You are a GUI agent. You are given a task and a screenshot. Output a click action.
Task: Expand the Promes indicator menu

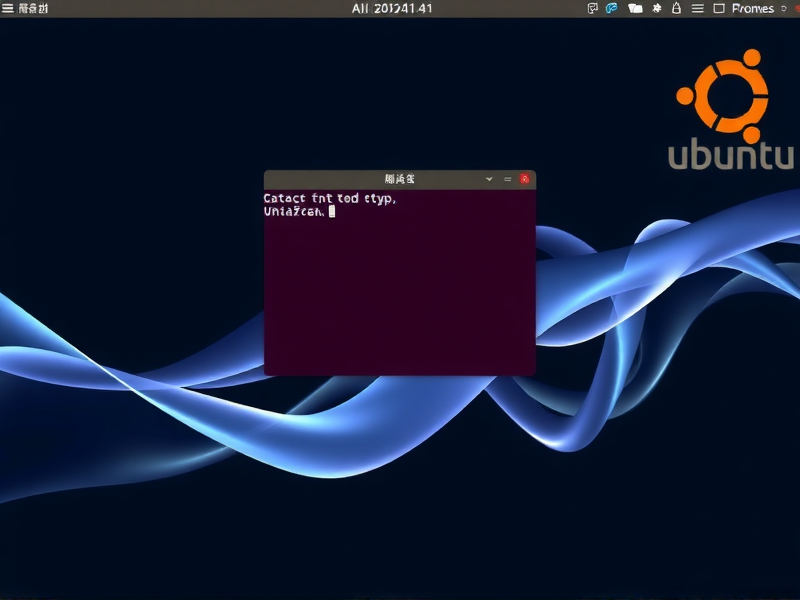[x=752, y=9]
